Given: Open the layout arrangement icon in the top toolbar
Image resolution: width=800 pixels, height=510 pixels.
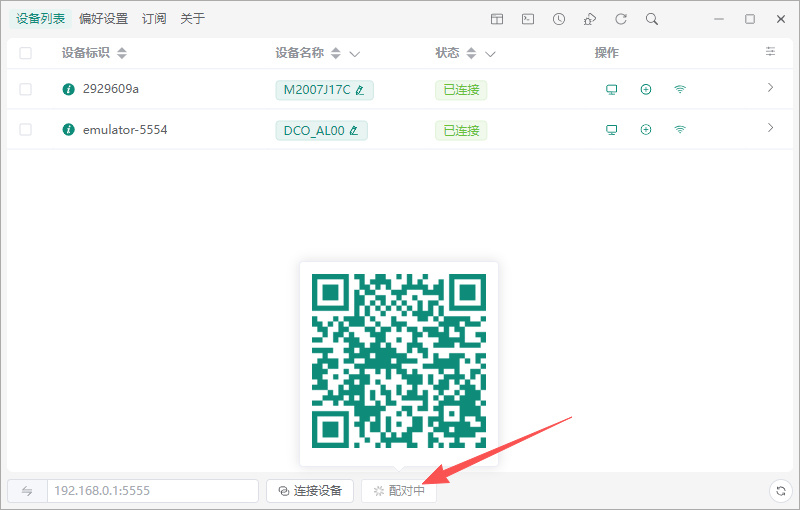Looking at the screenshot, I should [x=497, y=19].
